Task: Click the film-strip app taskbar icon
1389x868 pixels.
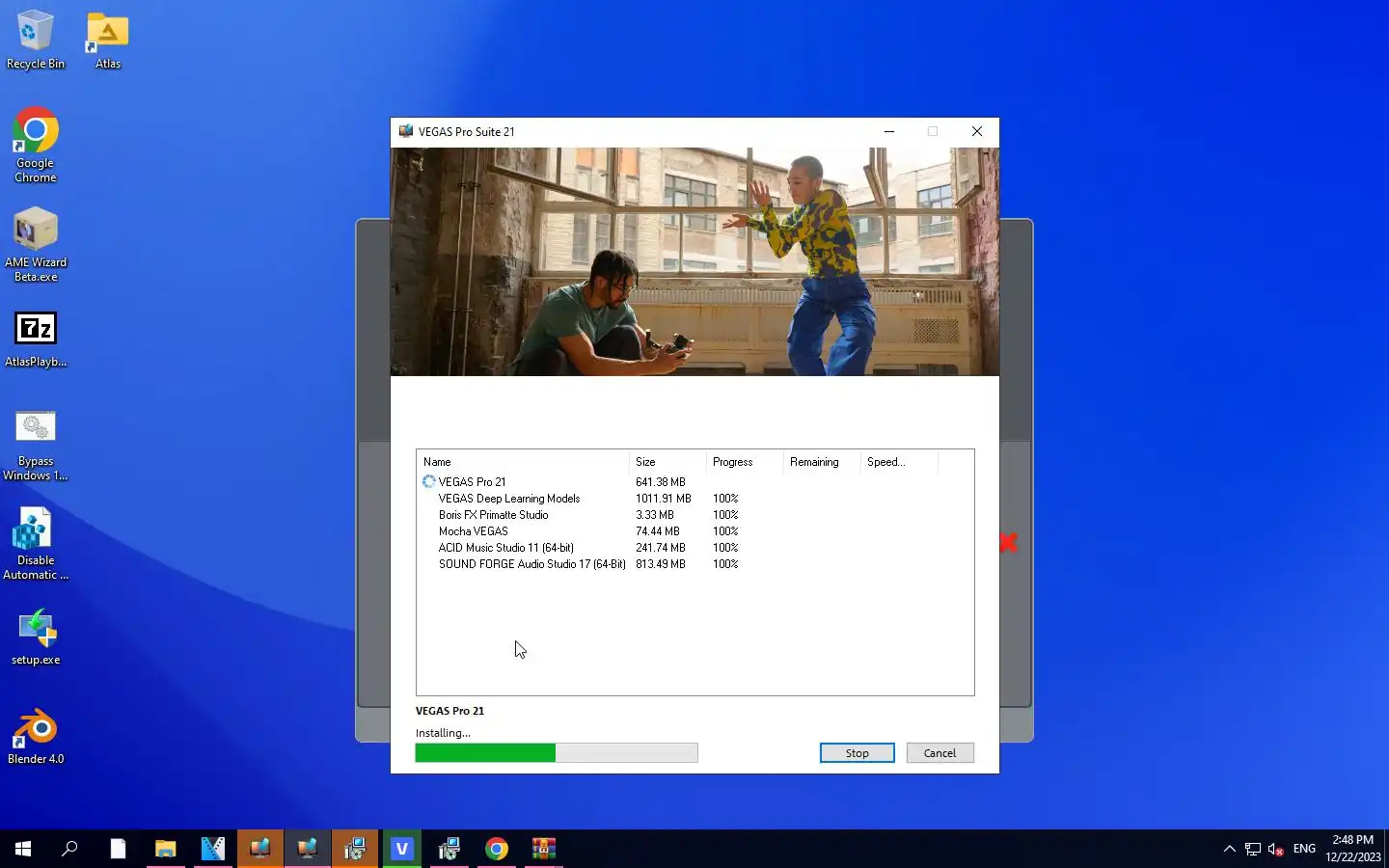Action: 213,849
